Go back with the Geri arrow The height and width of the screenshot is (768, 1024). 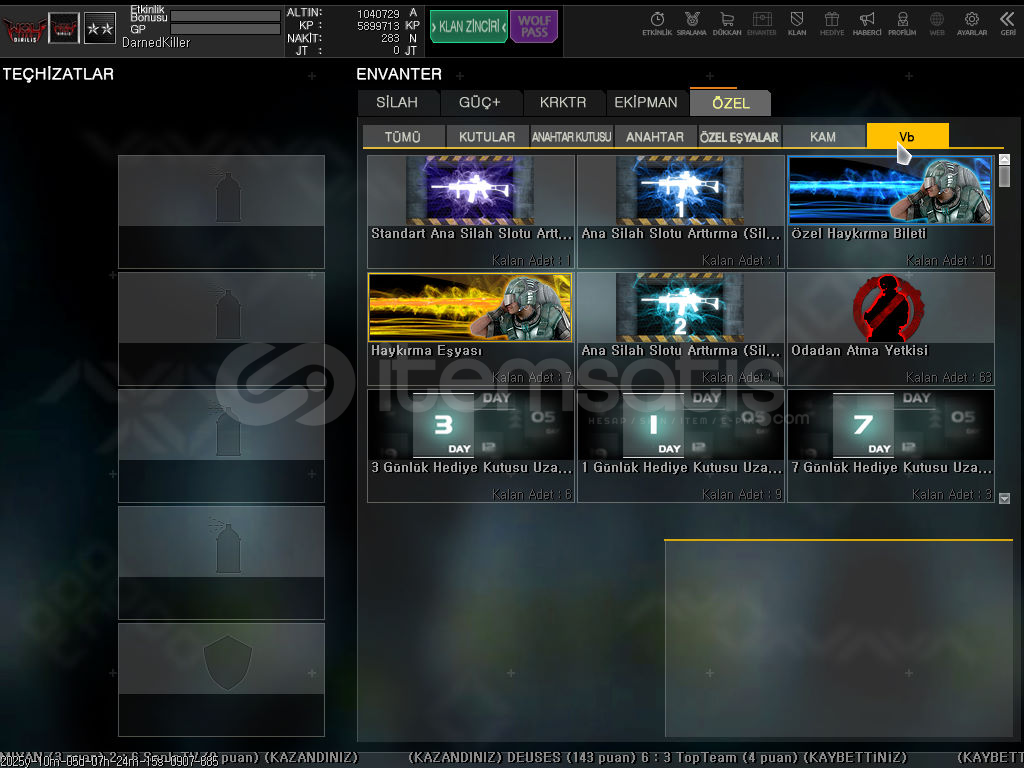[1007, 23]
